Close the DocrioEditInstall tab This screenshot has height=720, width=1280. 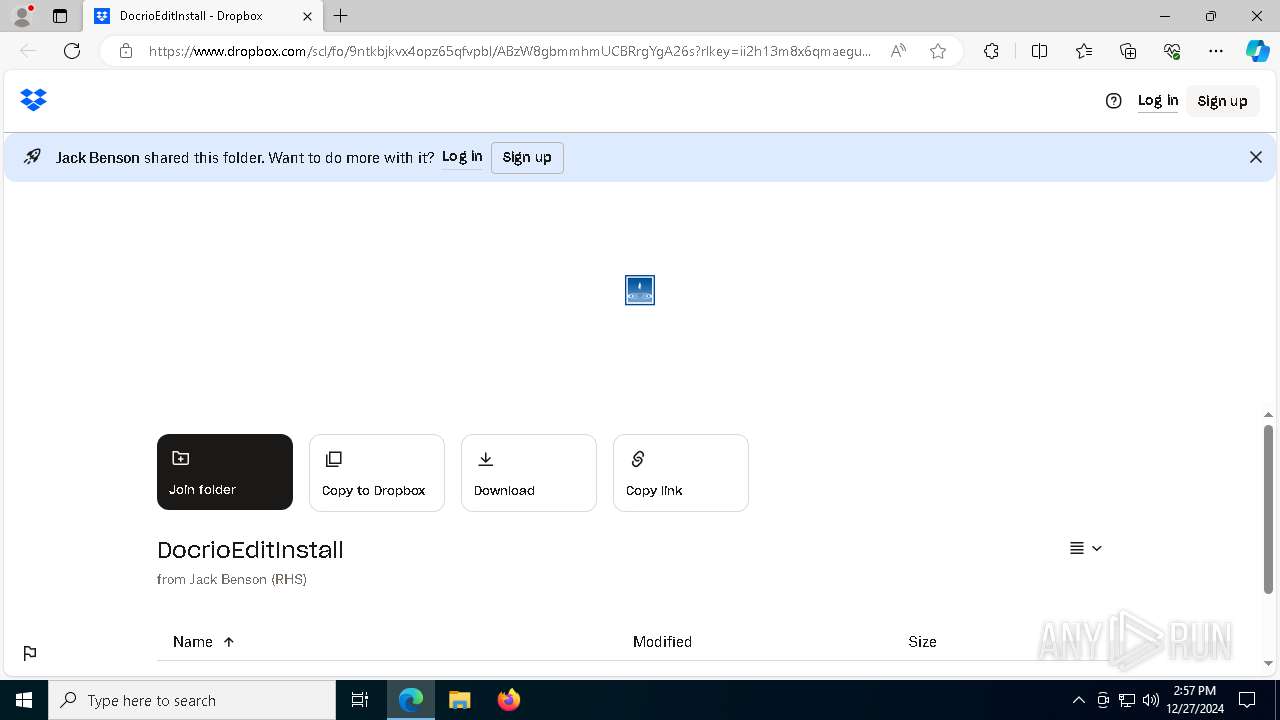coord(307,16)
